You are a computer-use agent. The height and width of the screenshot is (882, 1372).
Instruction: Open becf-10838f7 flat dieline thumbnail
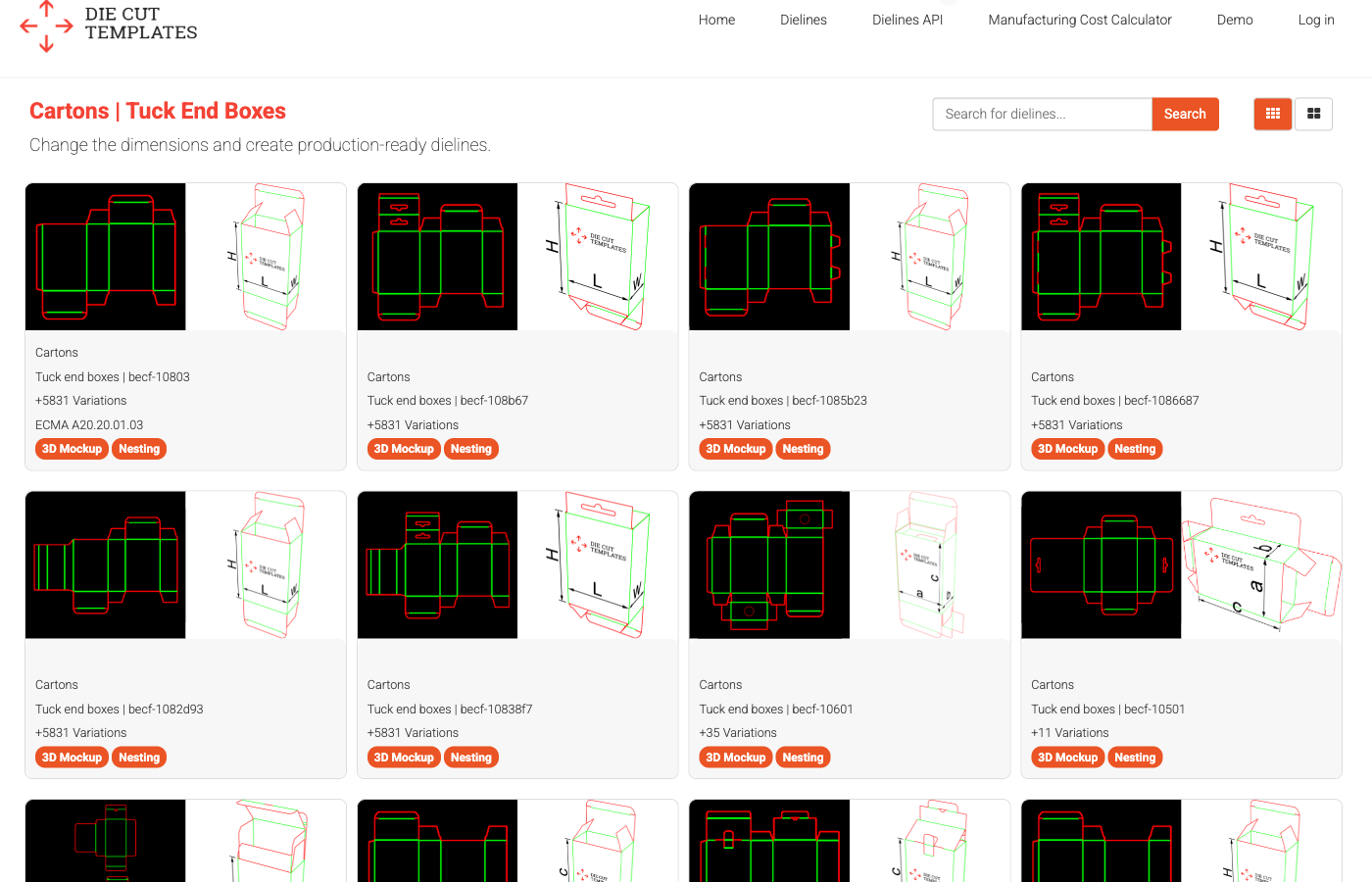coord(438,565)
